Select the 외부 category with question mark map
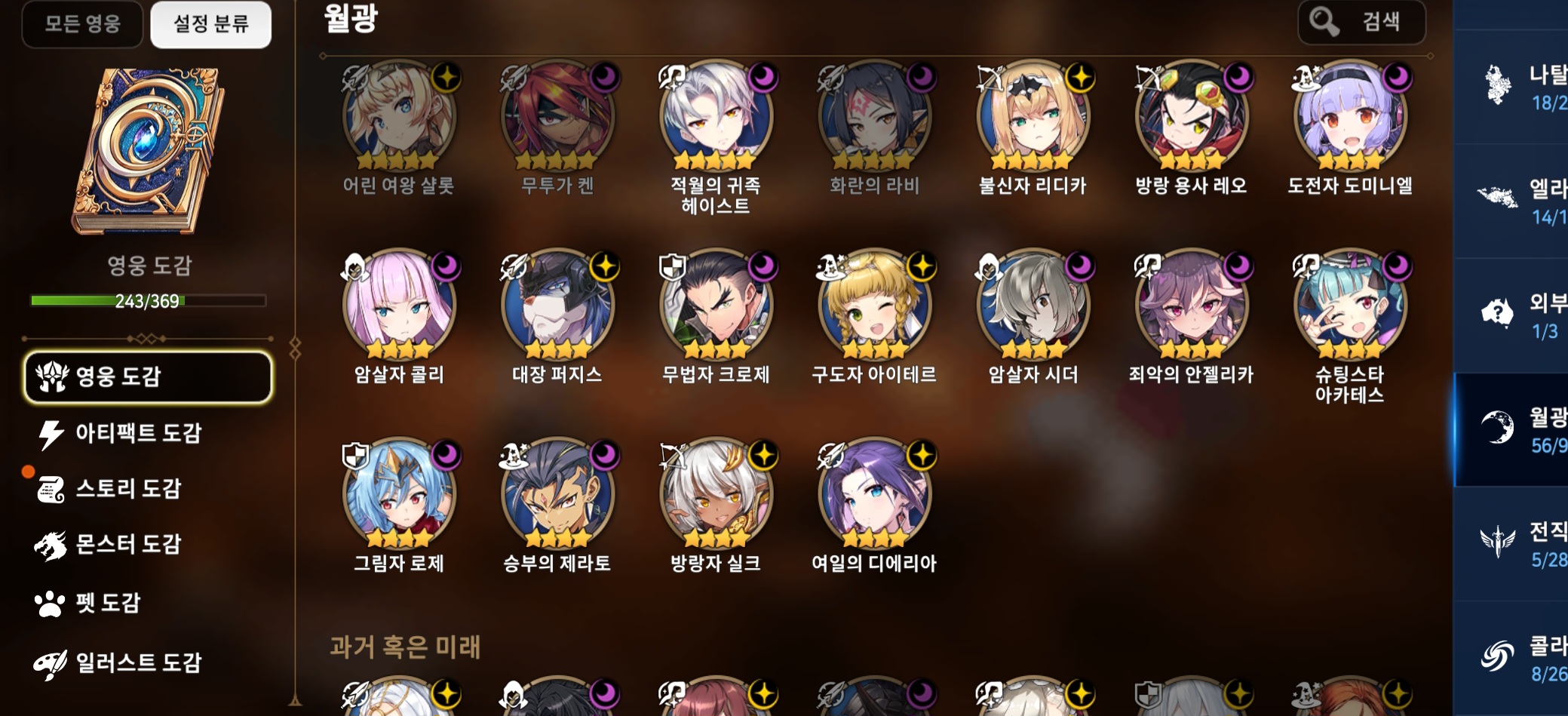 tap(1511, 316)
